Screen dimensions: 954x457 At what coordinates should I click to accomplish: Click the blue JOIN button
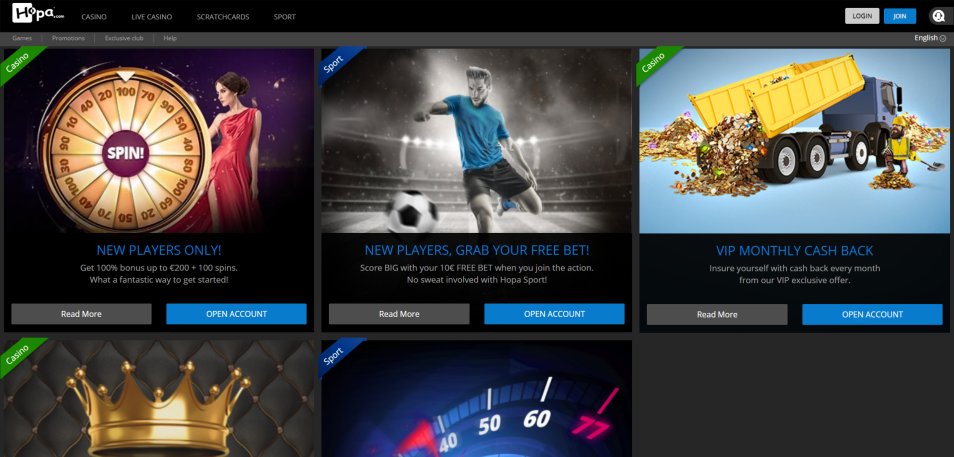coord(900,16)
